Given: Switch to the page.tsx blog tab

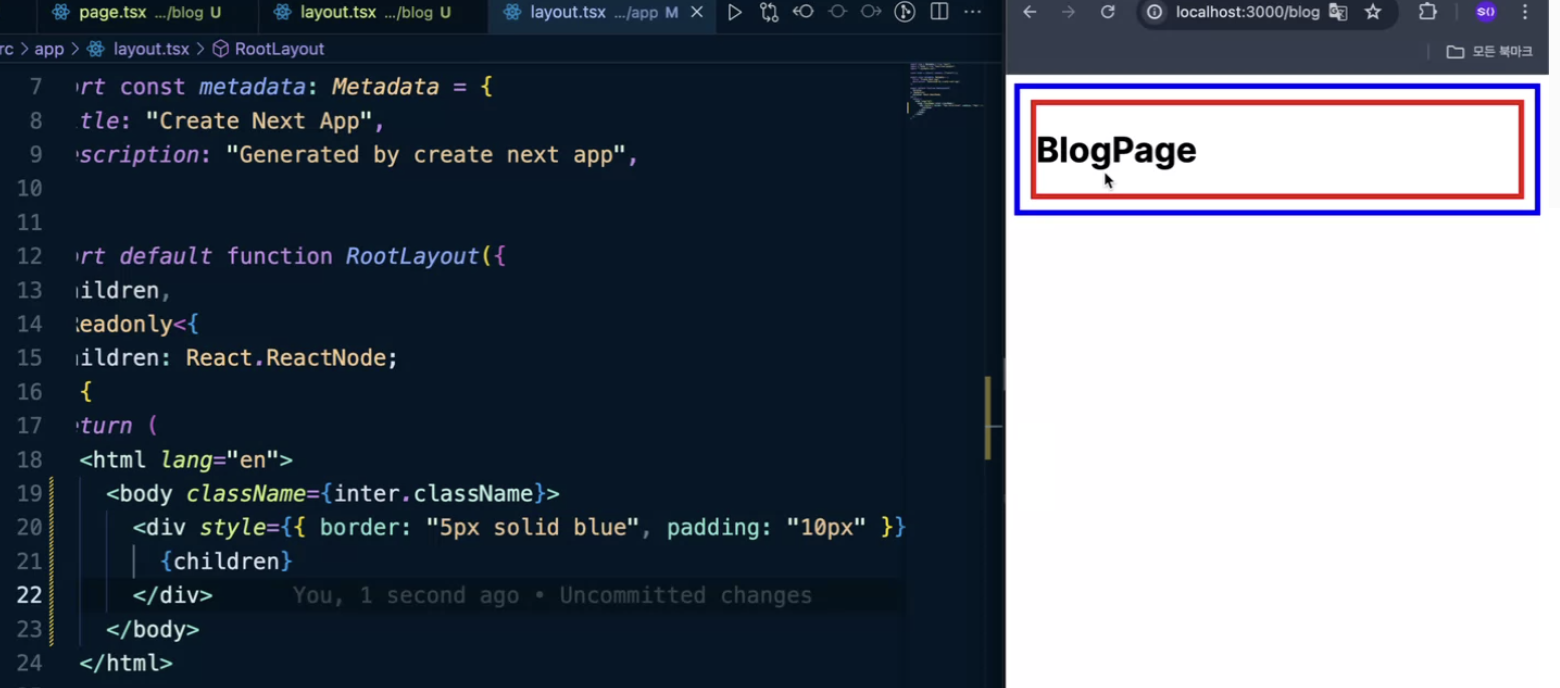Looking at the screenshot, I should point(137,13).
